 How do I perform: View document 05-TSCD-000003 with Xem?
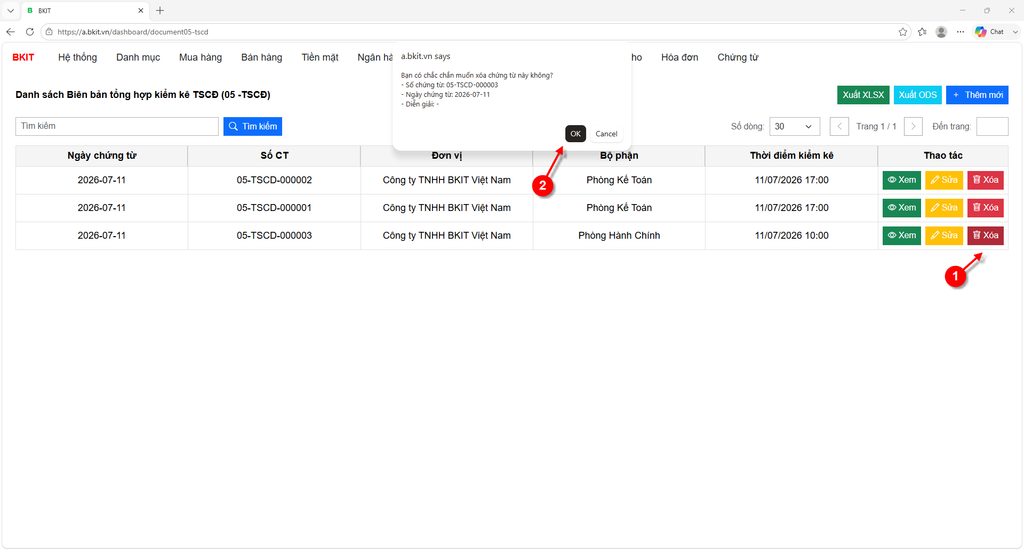[x=901, y=235]
